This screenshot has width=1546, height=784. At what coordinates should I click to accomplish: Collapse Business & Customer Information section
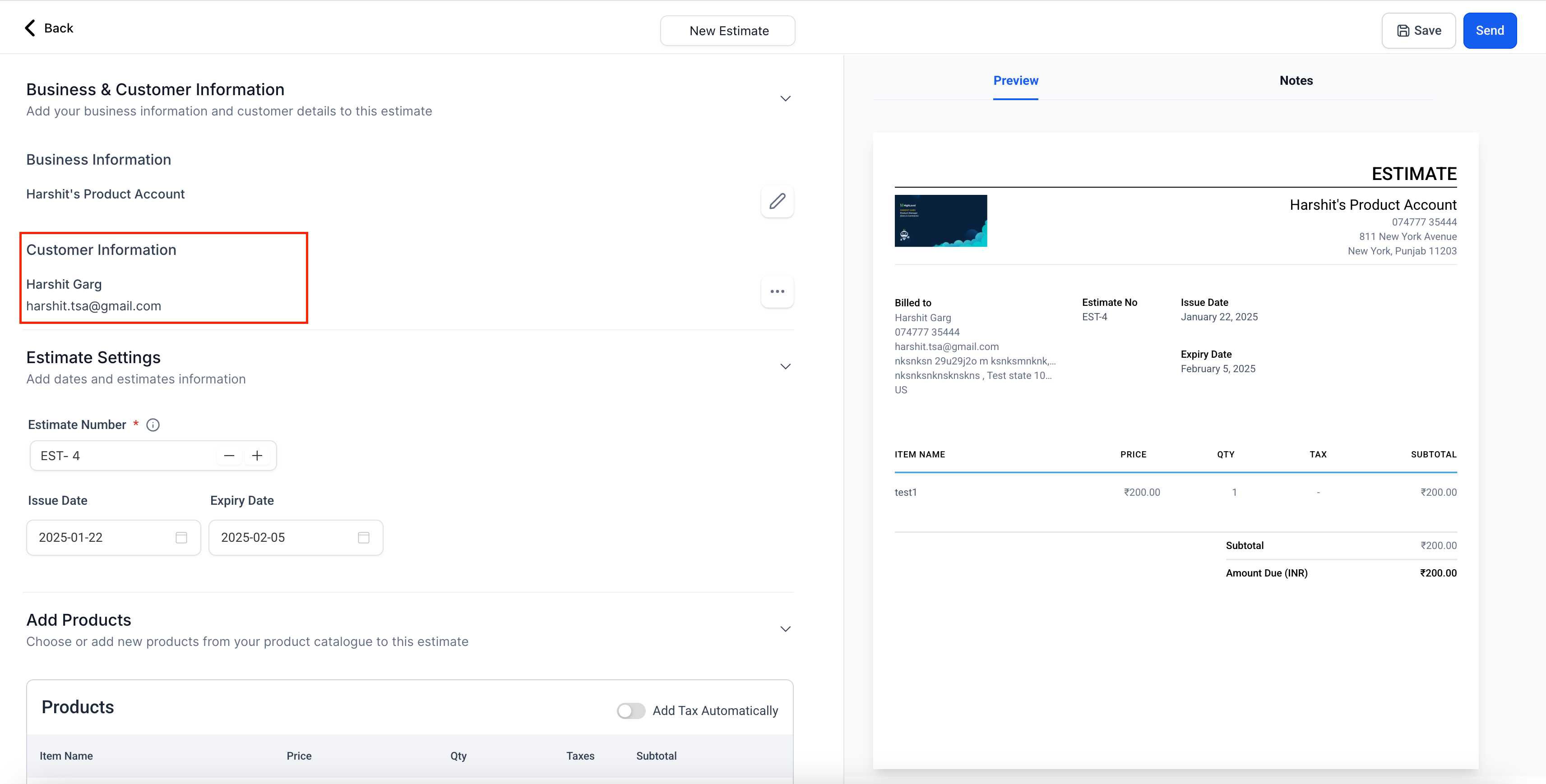point(785,99)
